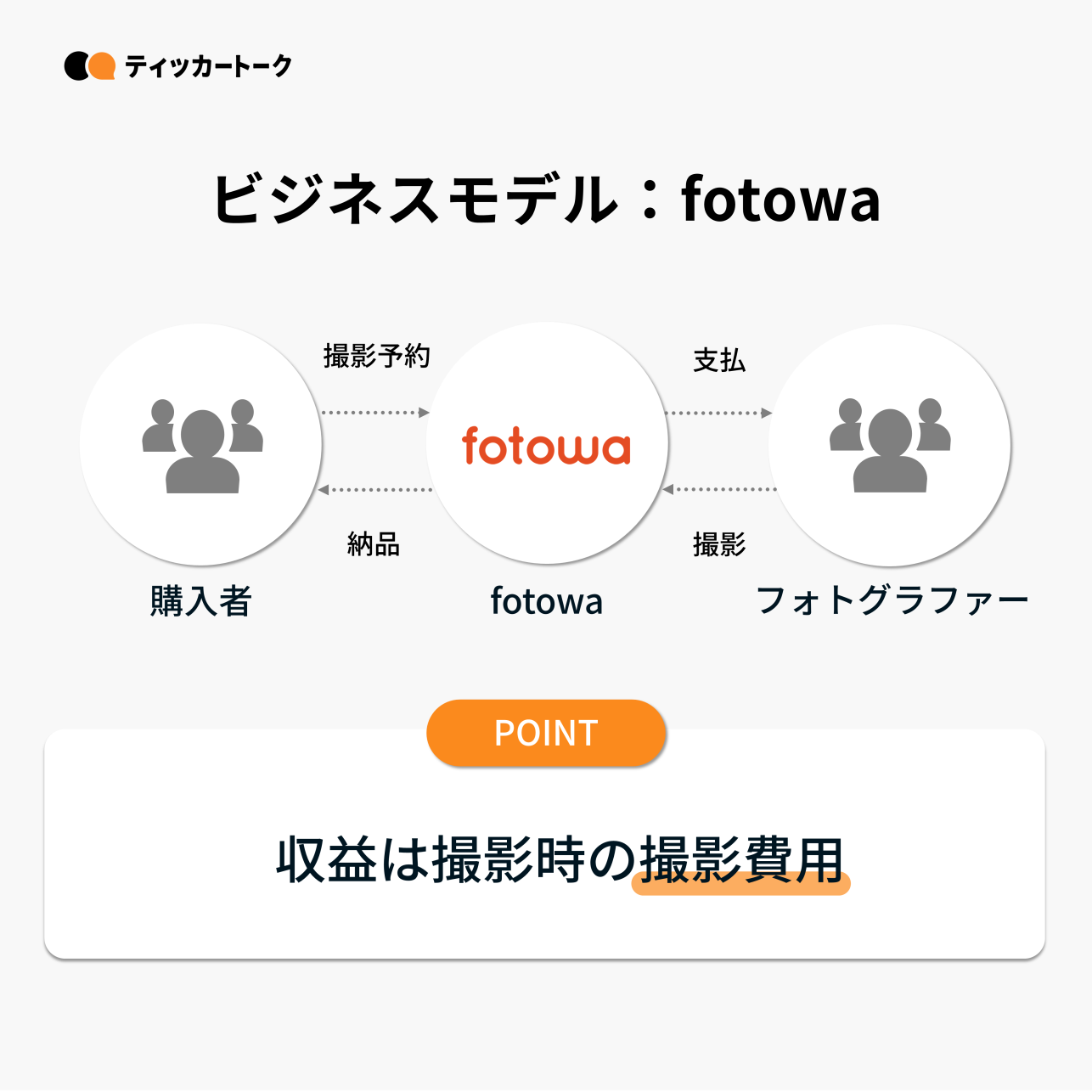
Task: Click the ビジネスモデル：fotowa heading
Action: coord(546,200)
